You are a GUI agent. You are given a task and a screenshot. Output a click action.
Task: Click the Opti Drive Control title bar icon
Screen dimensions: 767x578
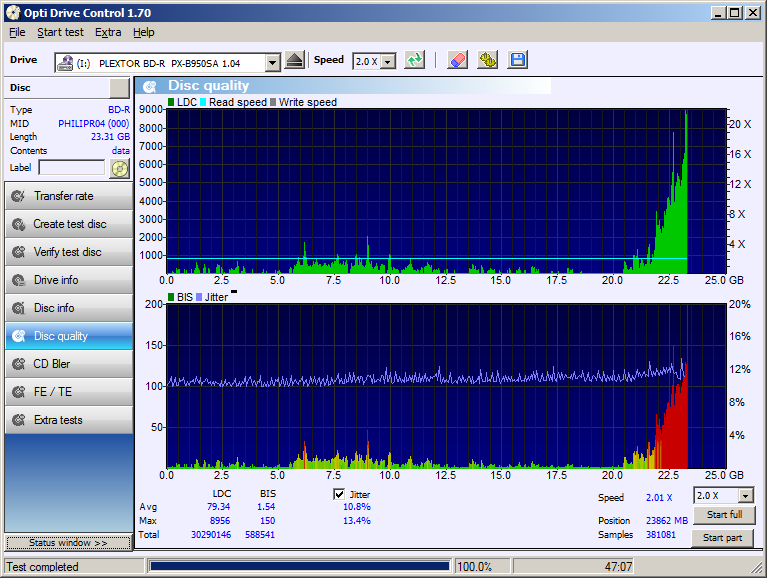tap(13, 13)
